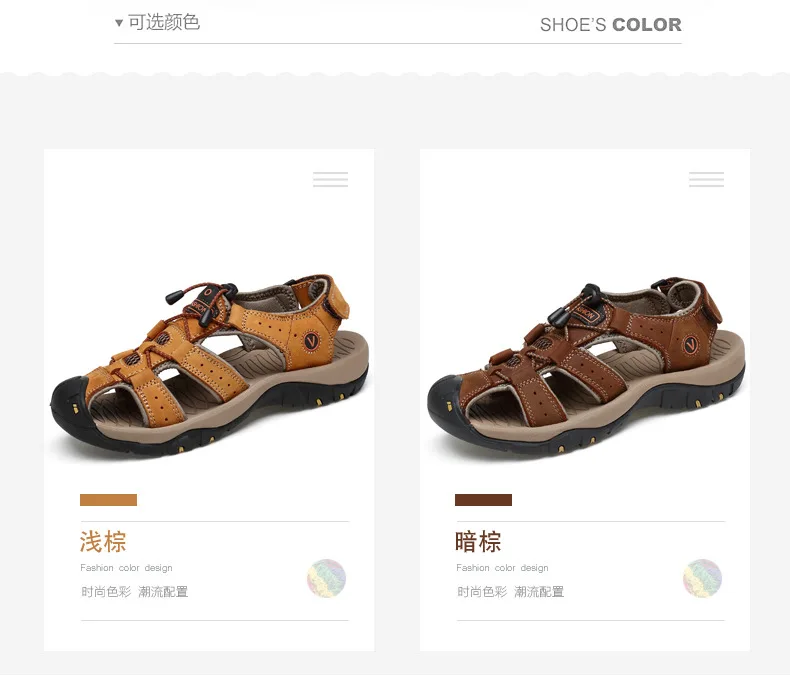Click Fashion color design text under 暗棕

[x=502, y=568]
